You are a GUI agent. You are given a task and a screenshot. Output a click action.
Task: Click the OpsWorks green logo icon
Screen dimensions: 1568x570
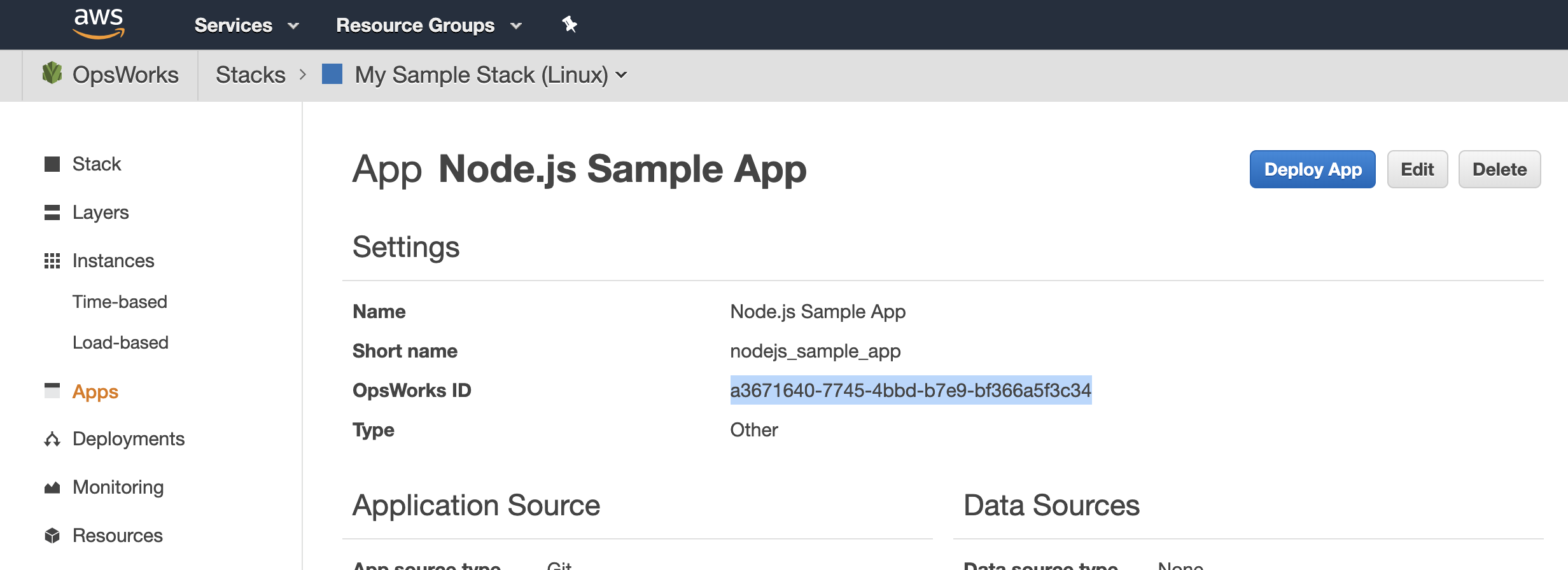52,74
